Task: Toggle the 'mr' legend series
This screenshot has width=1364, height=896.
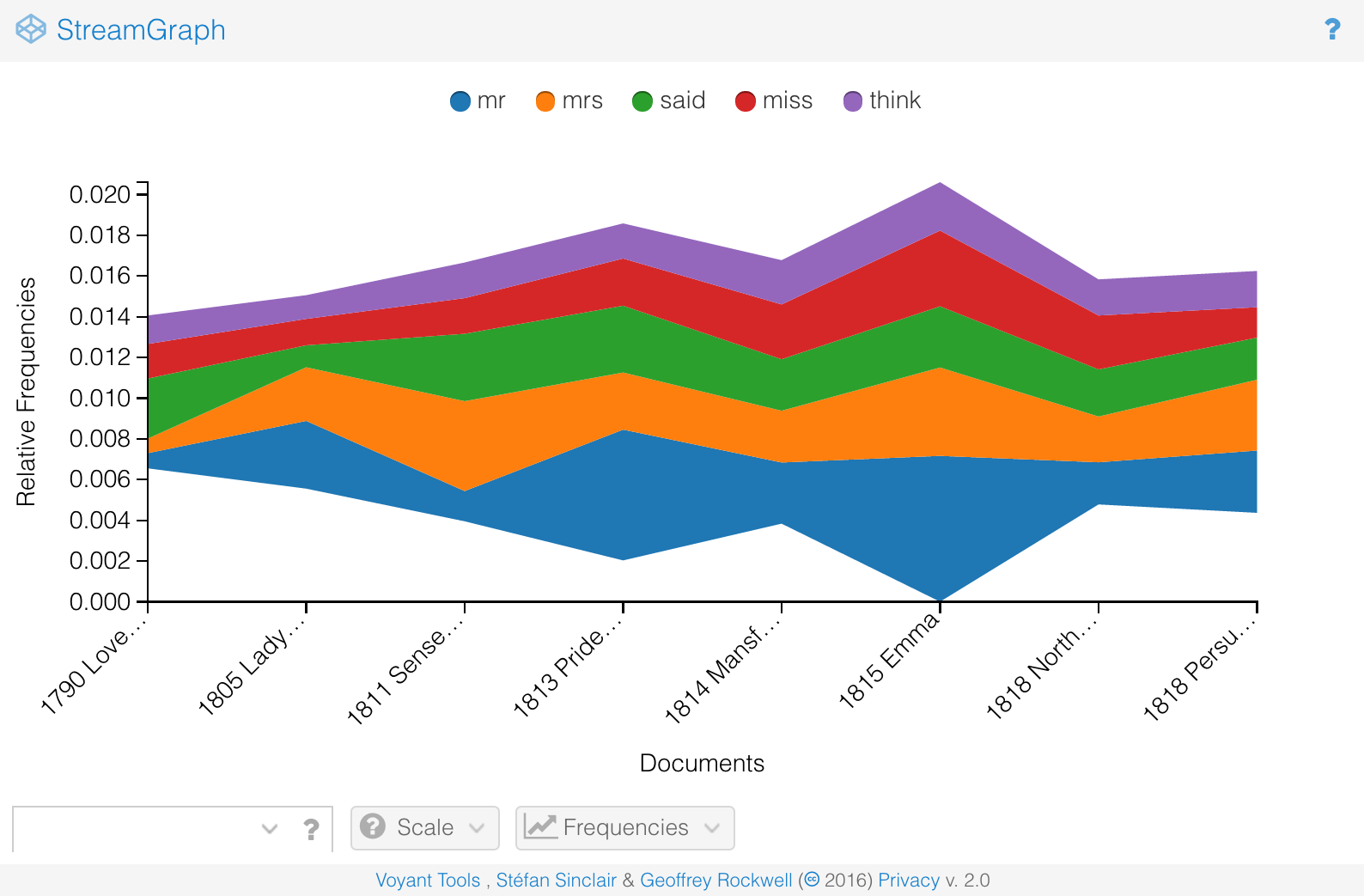Action: pos(478,101)
